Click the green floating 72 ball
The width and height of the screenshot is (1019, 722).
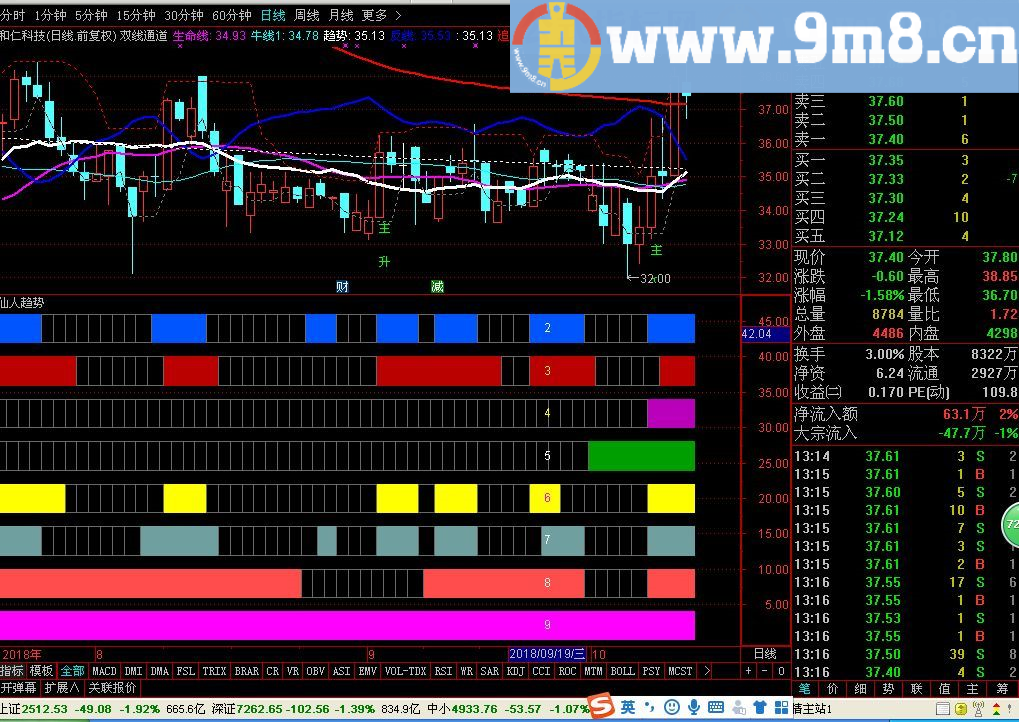coord(1010,524)
